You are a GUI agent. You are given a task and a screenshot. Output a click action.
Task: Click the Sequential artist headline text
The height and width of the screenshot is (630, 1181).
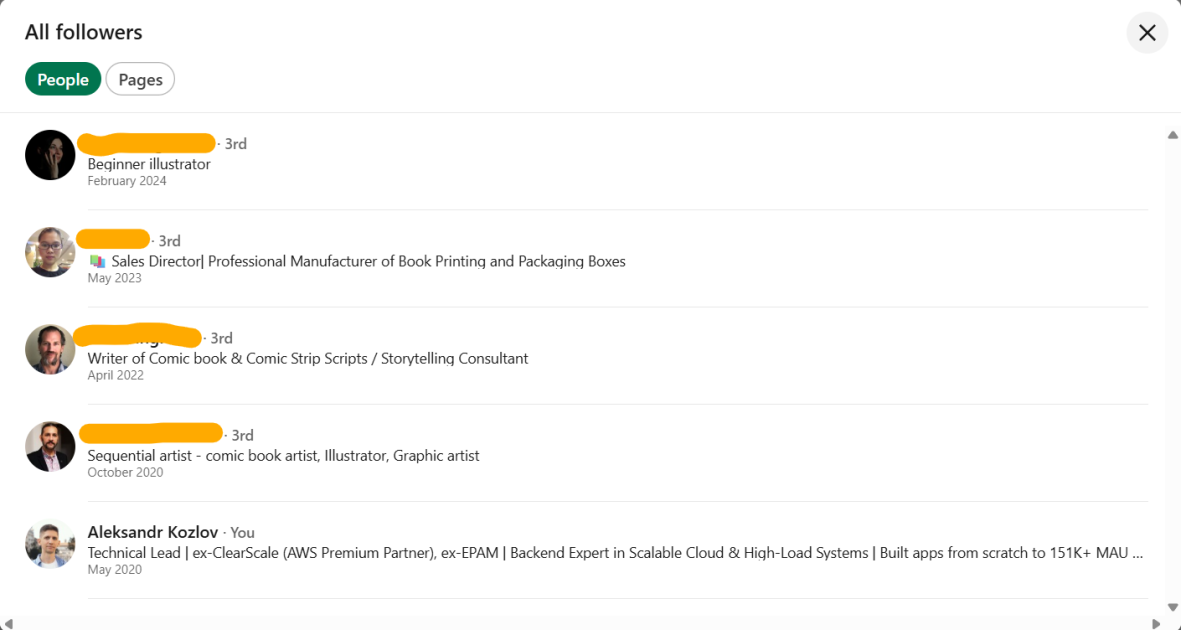click(283, 456)
